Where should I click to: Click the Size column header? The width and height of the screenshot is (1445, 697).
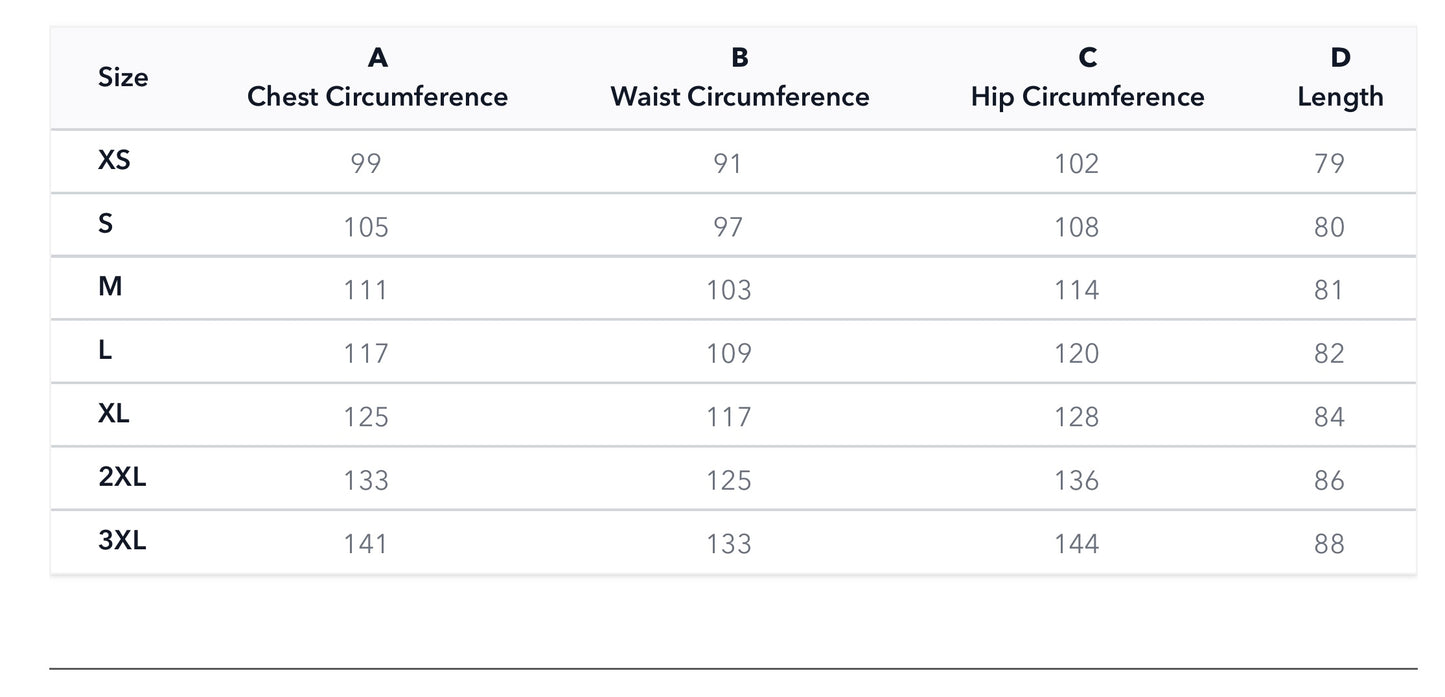click(123, 77)
